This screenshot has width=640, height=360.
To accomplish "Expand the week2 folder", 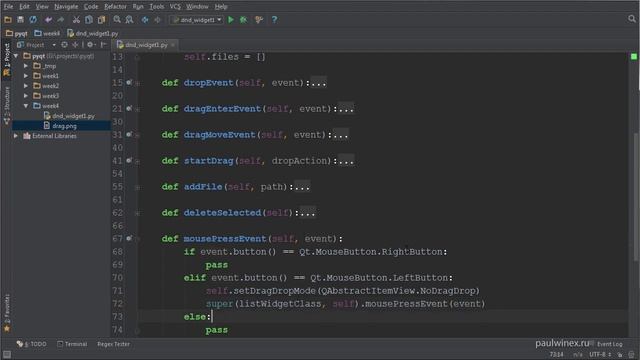I will pyautogui.click(x=26, y=86).
